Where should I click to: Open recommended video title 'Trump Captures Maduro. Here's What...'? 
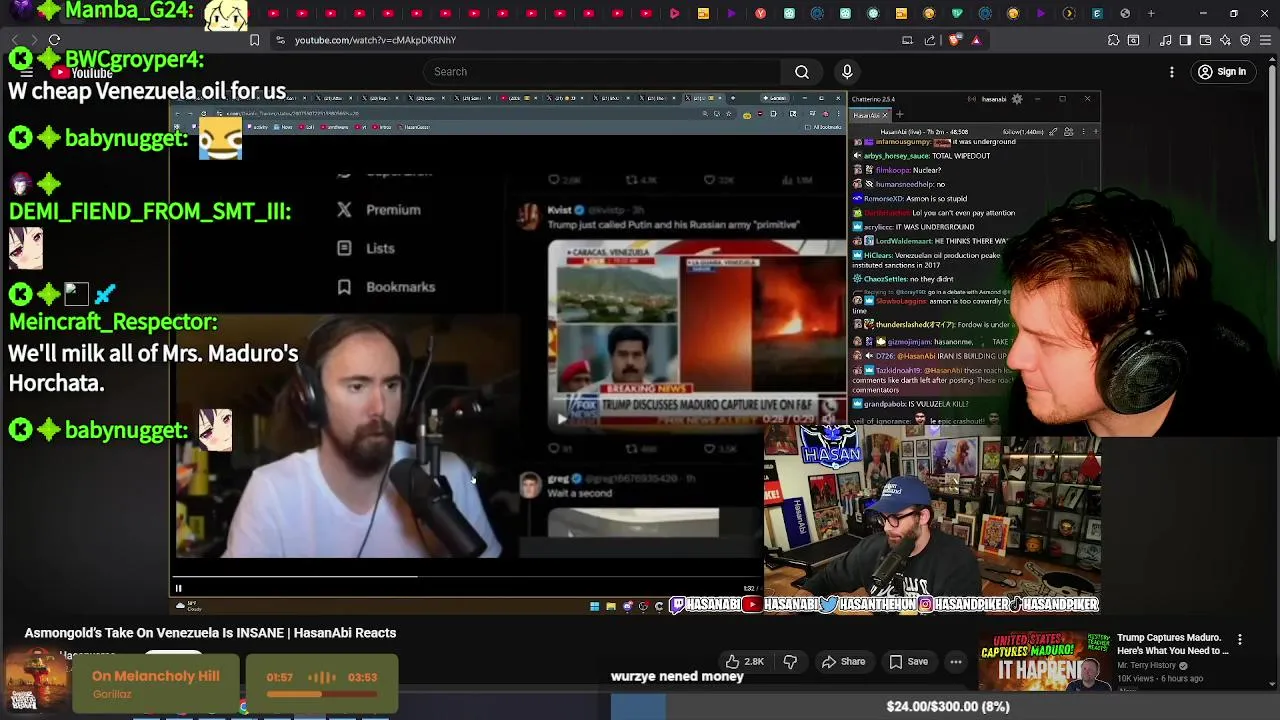tap(1173, 644)
